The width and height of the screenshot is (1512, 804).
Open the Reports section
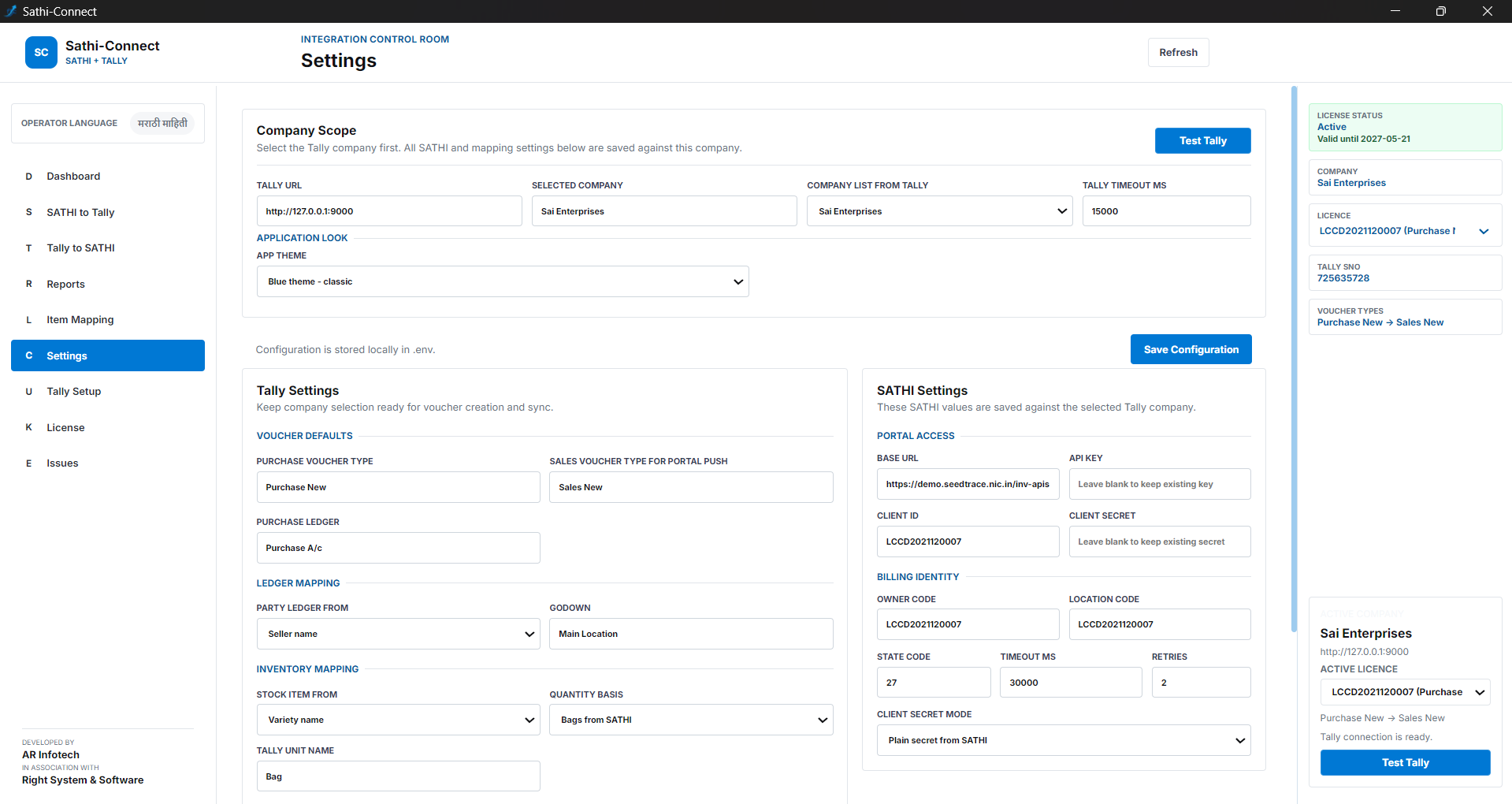(x=108, y=284)
